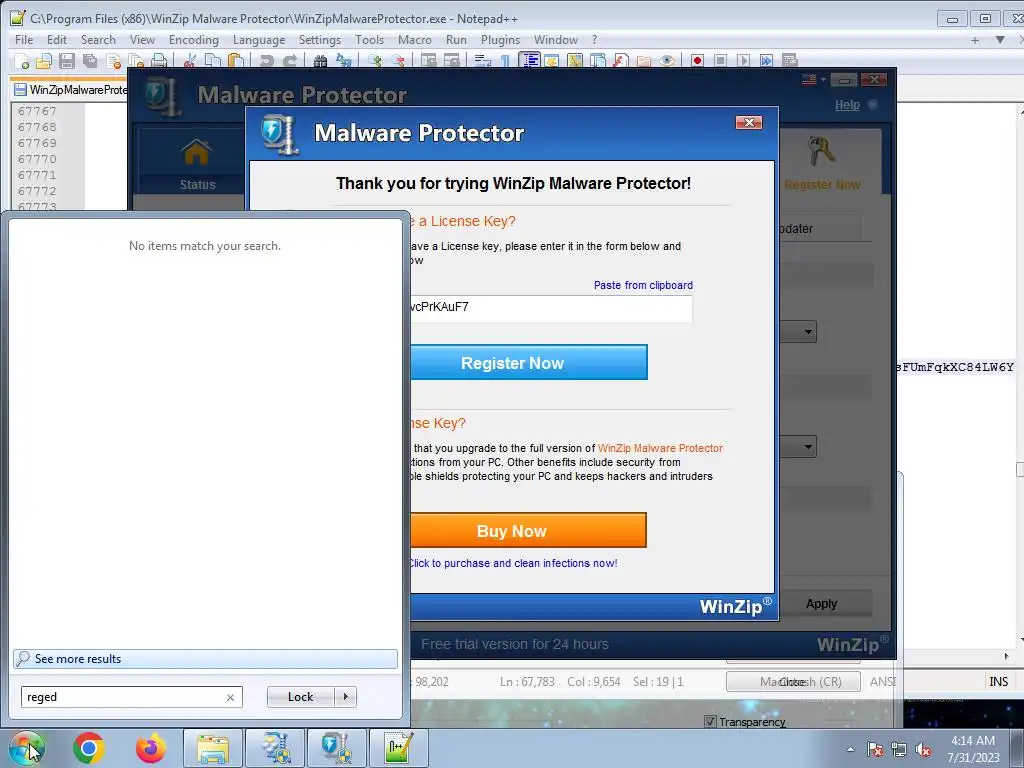Toggle Word Wrap toolbar icon
The height and width of the screenshot is (768, 1024).
click(x=483, y=61)
